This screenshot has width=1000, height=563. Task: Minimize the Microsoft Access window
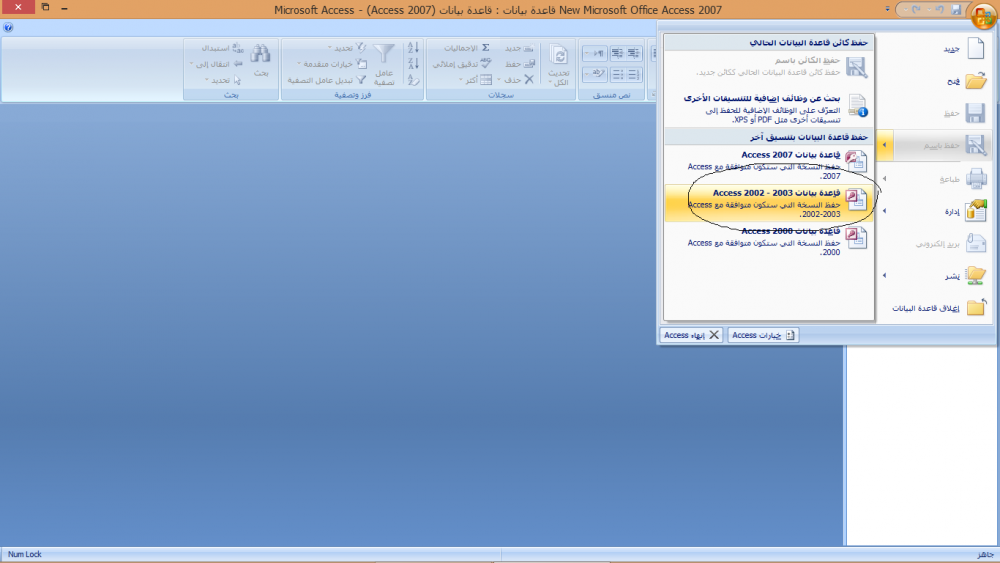coord(64,8)
